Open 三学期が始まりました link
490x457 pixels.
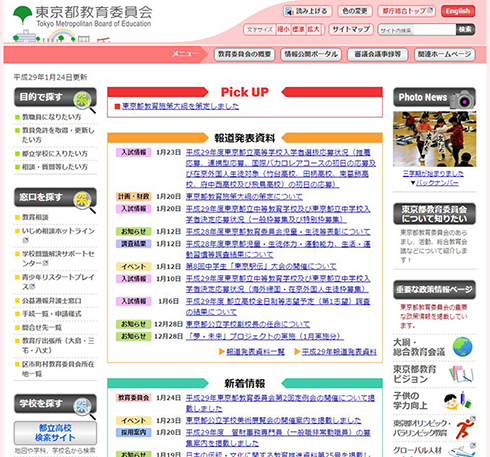coord(433,174)
